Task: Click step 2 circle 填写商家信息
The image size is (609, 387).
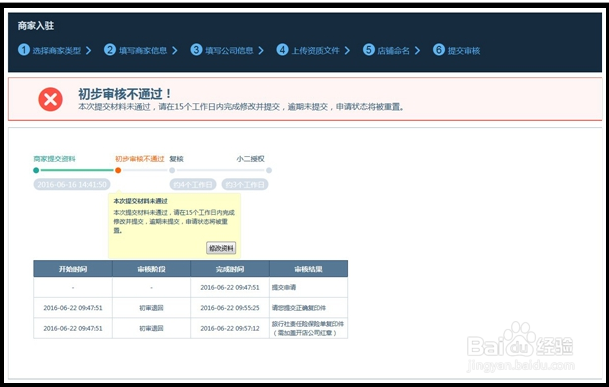Action: pos(110,50)
